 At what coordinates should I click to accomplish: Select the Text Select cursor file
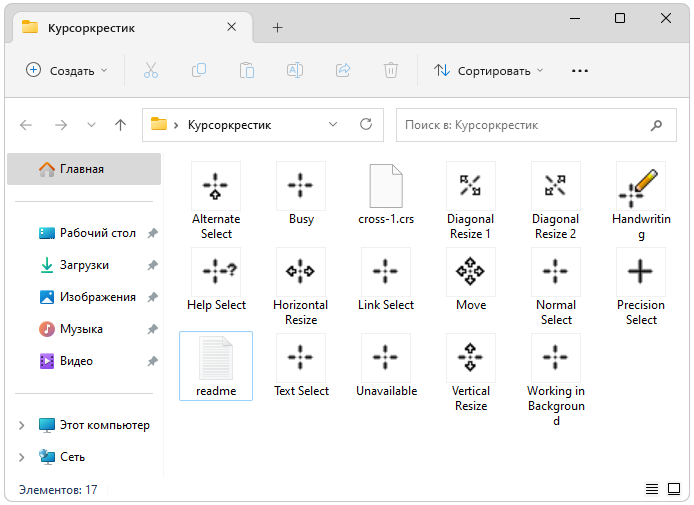(x=301, y=366)
